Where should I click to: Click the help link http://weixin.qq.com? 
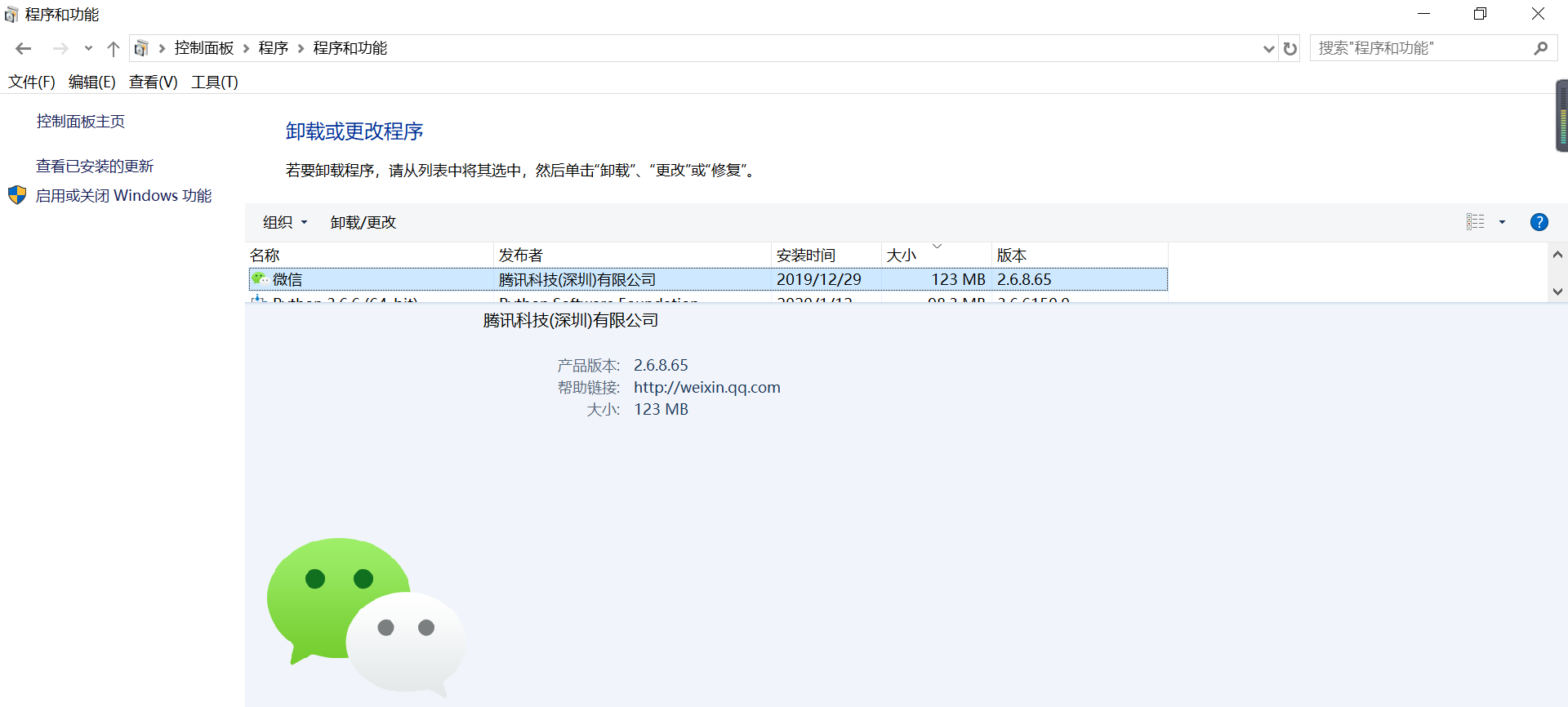(x=707, y=387)
